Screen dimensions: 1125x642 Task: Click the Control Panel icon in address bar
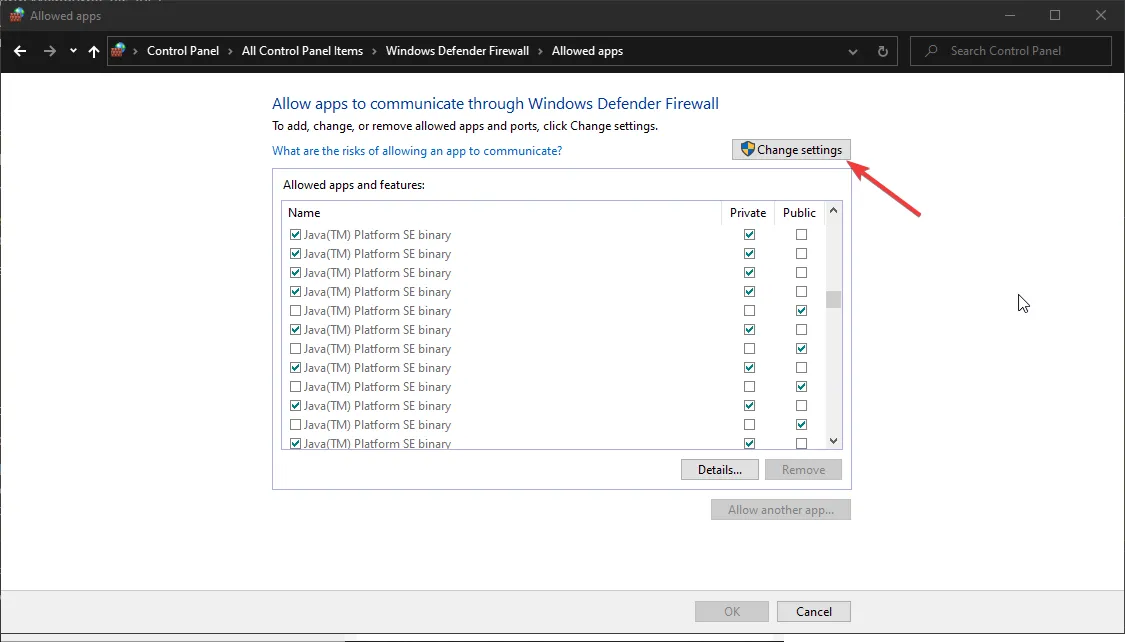[x=118, y=50]
